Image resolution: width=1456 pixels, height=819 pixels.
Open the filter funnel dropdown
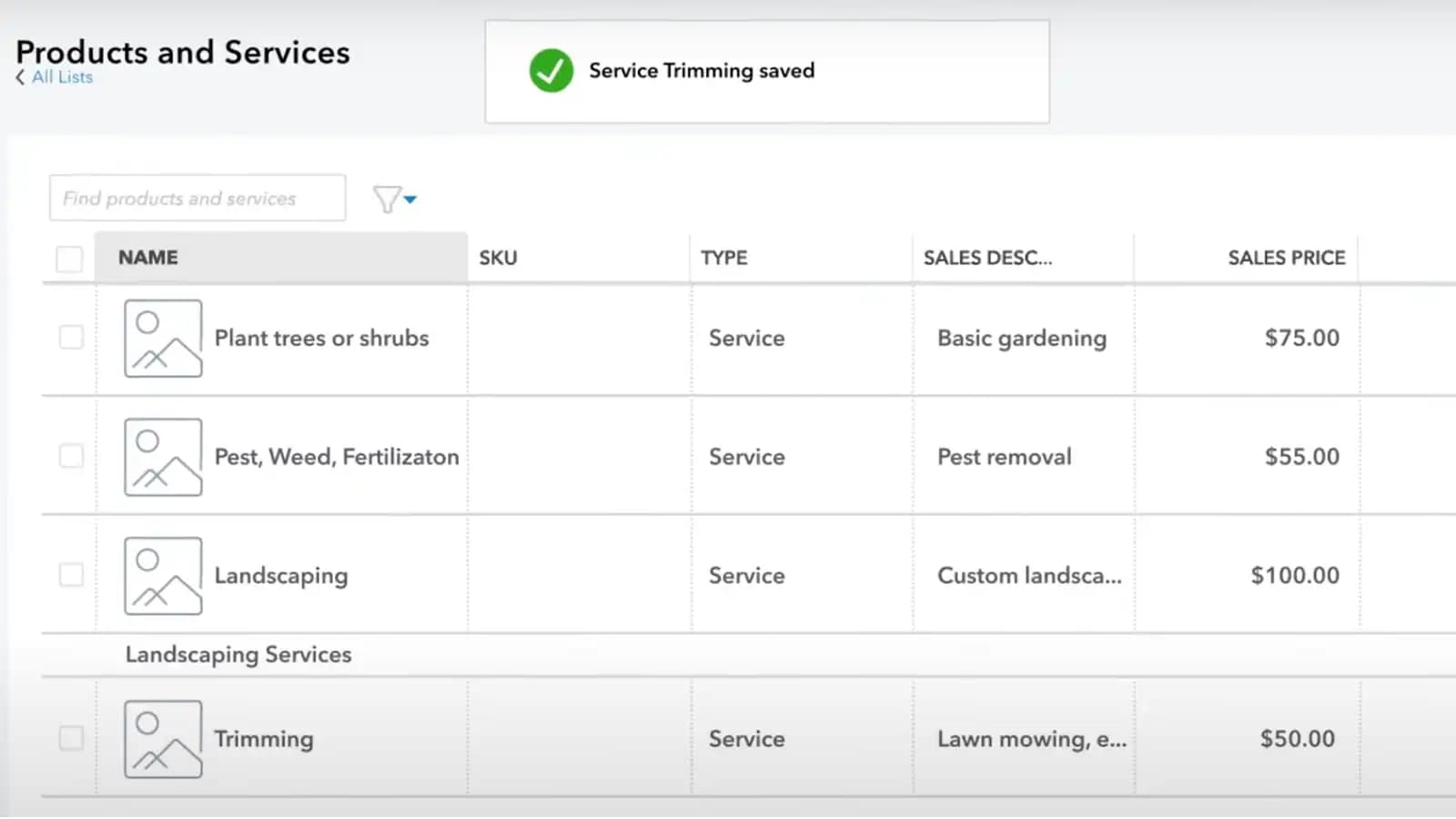(395, 198)
